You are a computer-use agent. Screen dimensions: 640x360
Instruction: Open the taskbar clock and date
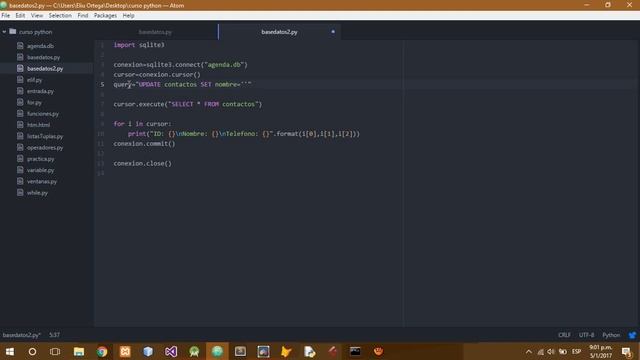click(601, 351)
